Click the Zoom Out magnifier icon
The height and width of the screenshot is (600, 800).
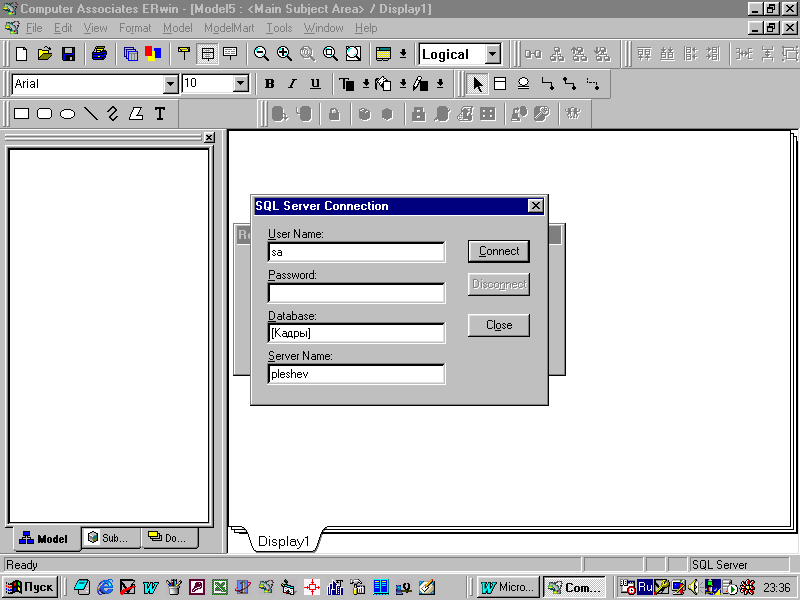[x=261, y=54]
